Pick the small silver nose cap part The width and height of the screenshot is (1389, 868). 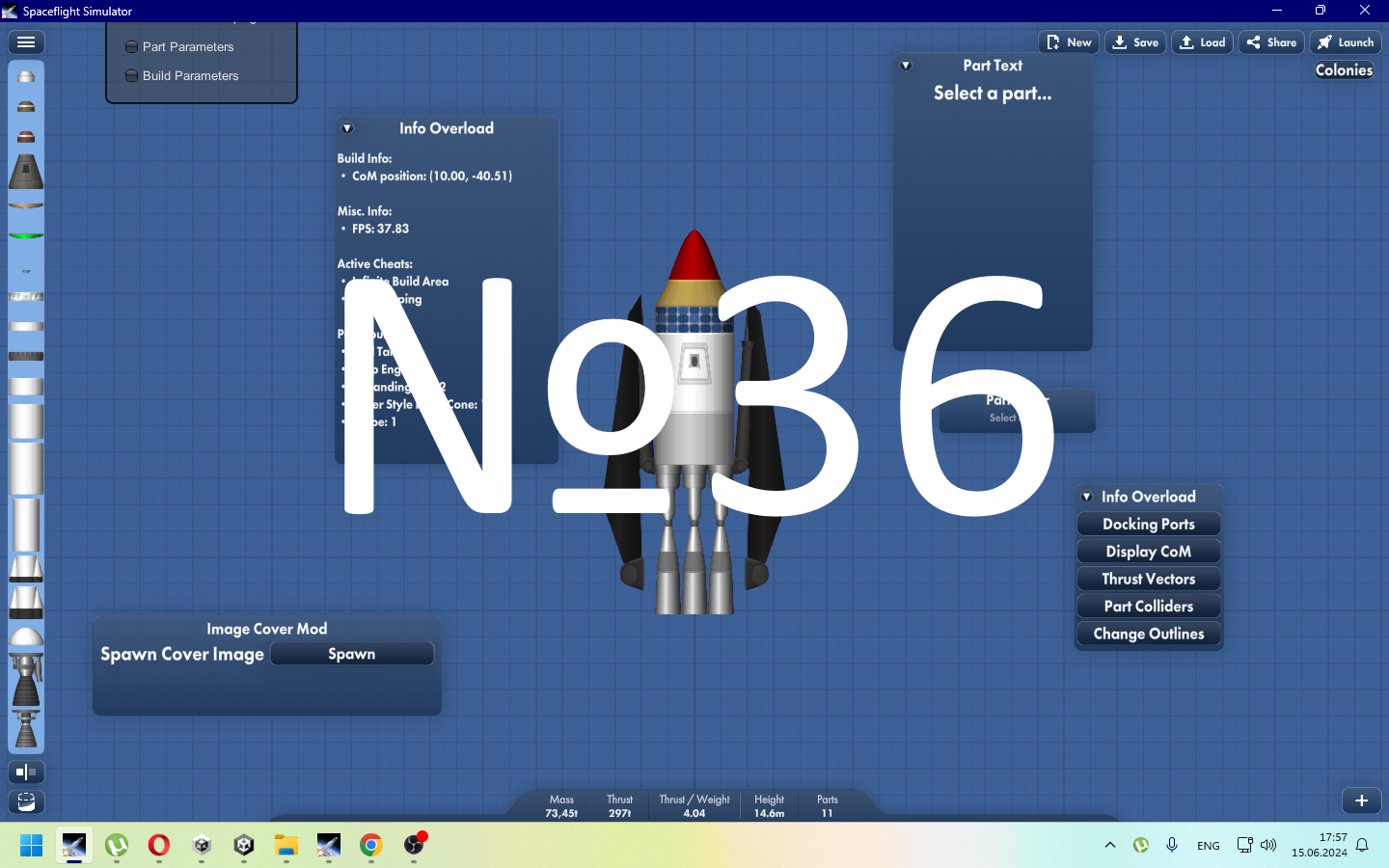pyautogui.click(x=26, y=76)
